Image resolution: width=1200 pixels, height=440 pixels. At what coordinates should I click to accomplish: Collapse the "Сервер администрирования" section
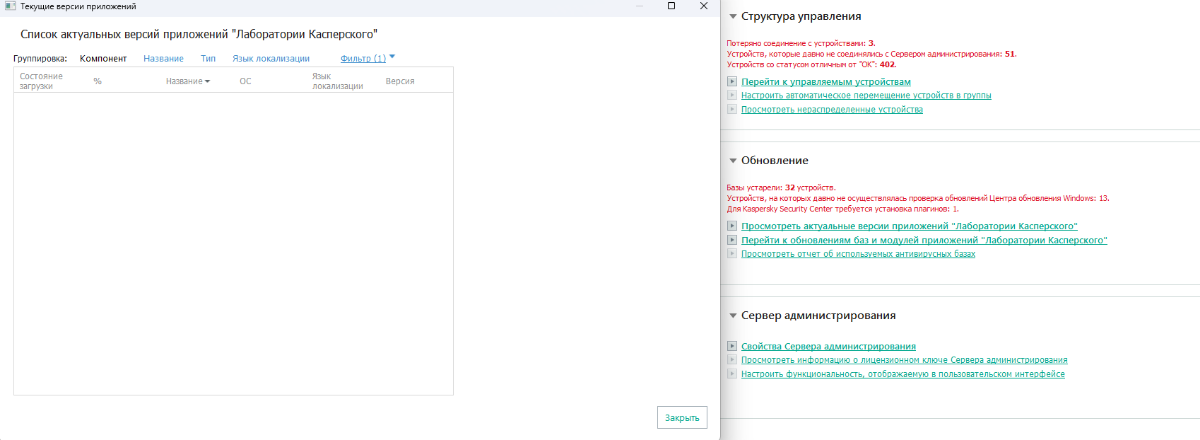(732, 316)
